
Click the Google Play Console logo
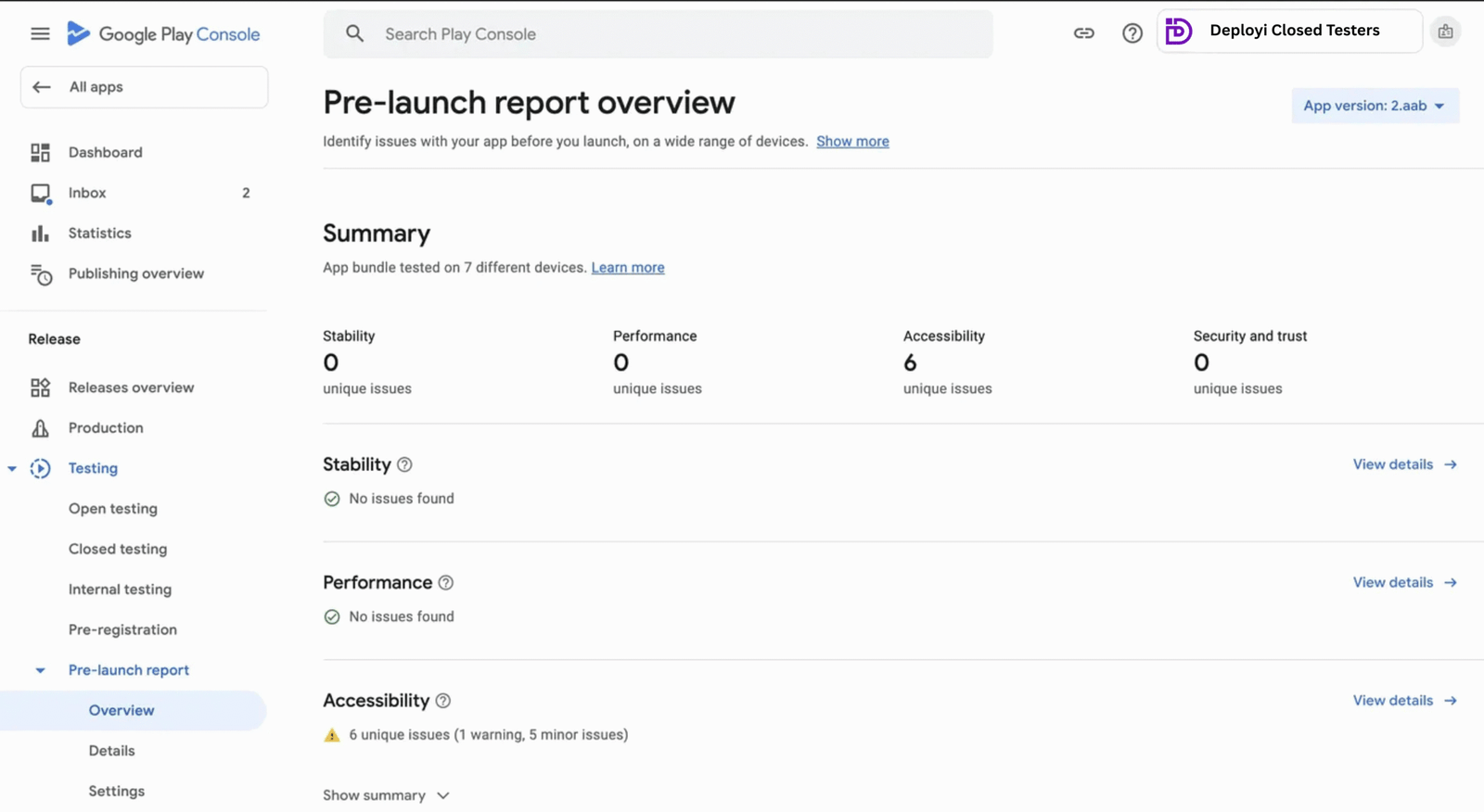pos(163,34)
